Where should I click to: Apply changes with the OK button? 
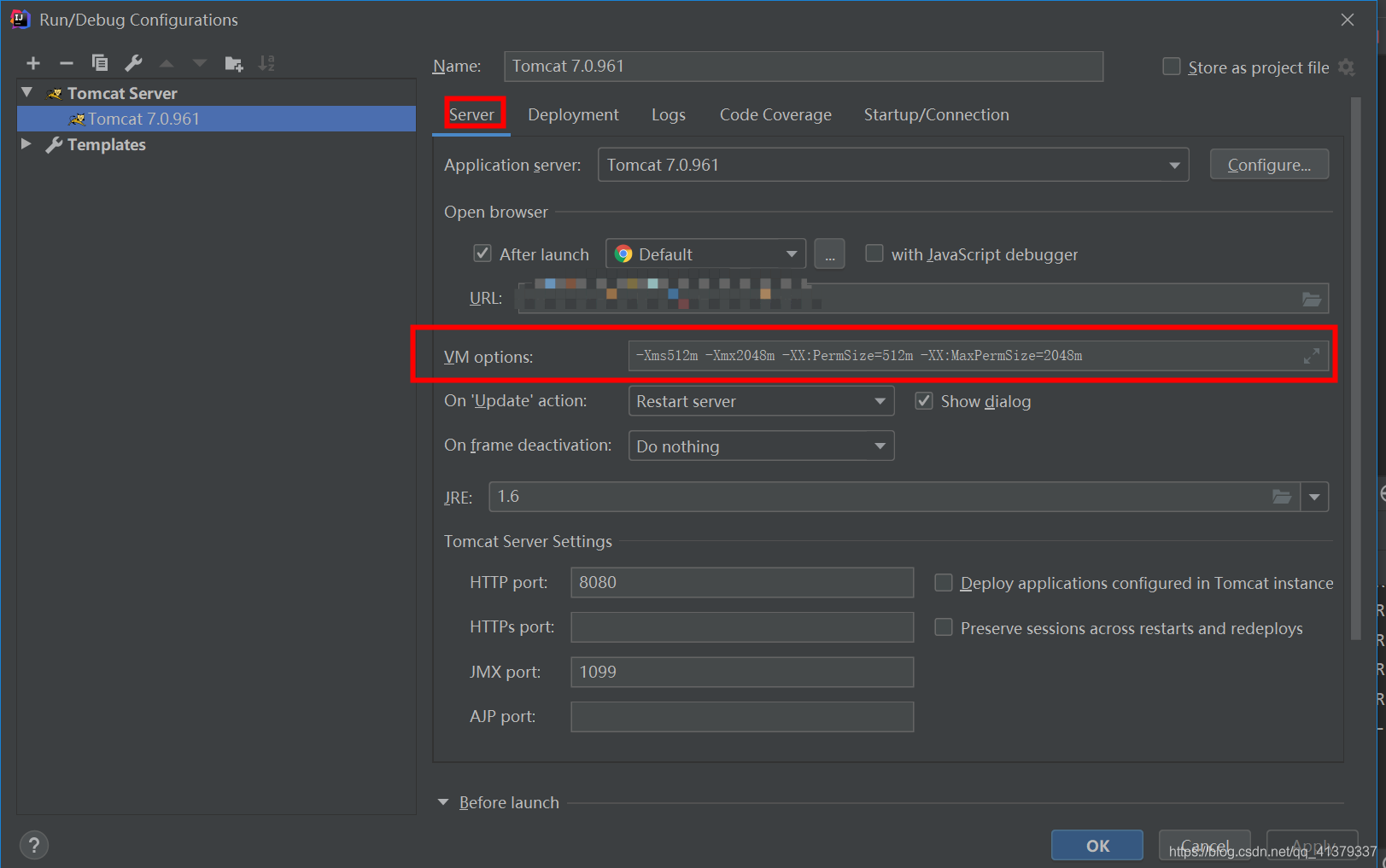[x=1097, y=845]
